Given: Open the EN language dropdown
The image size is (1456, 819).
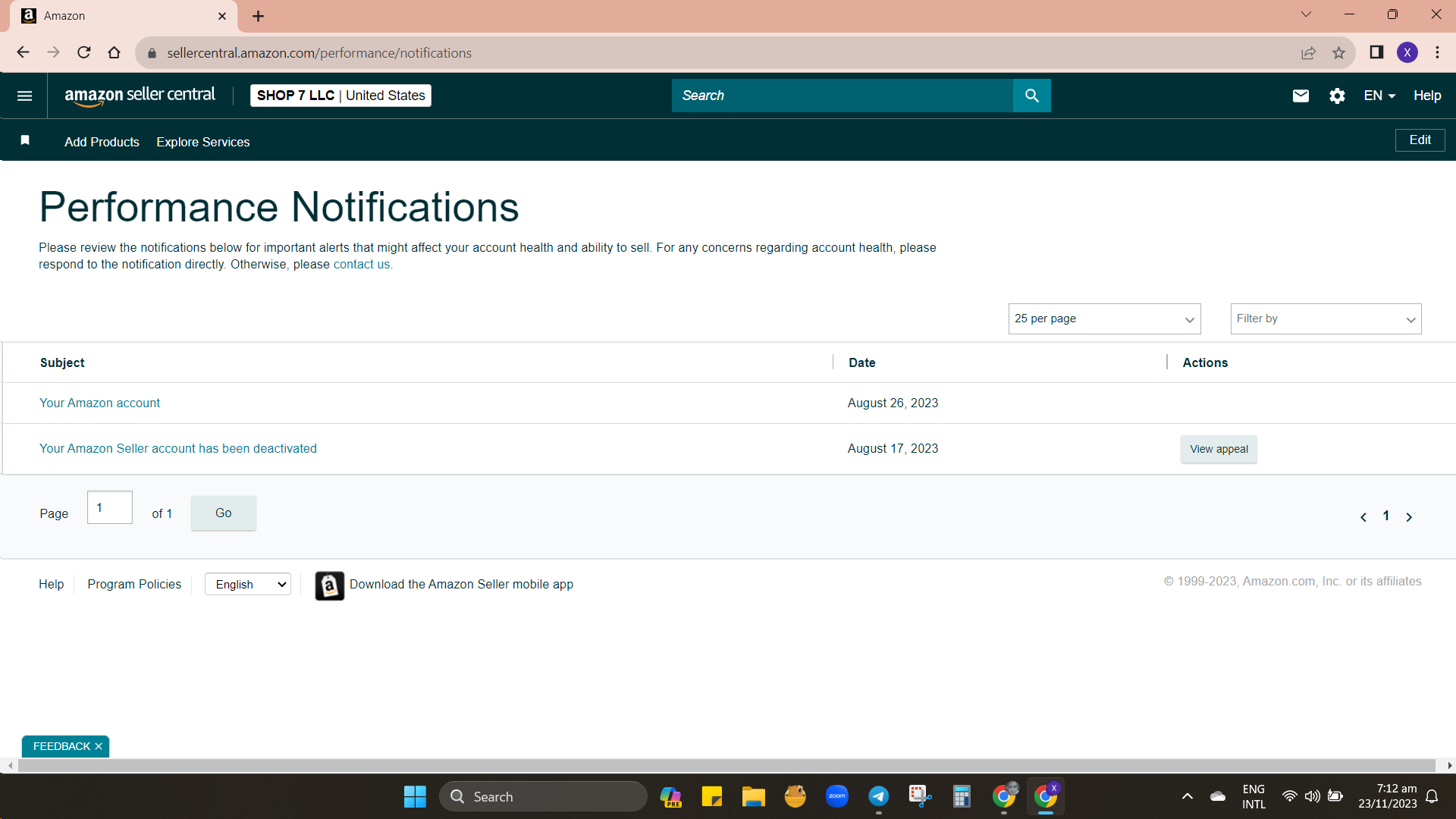Looking at the screenshot, I should point(1379,96).
